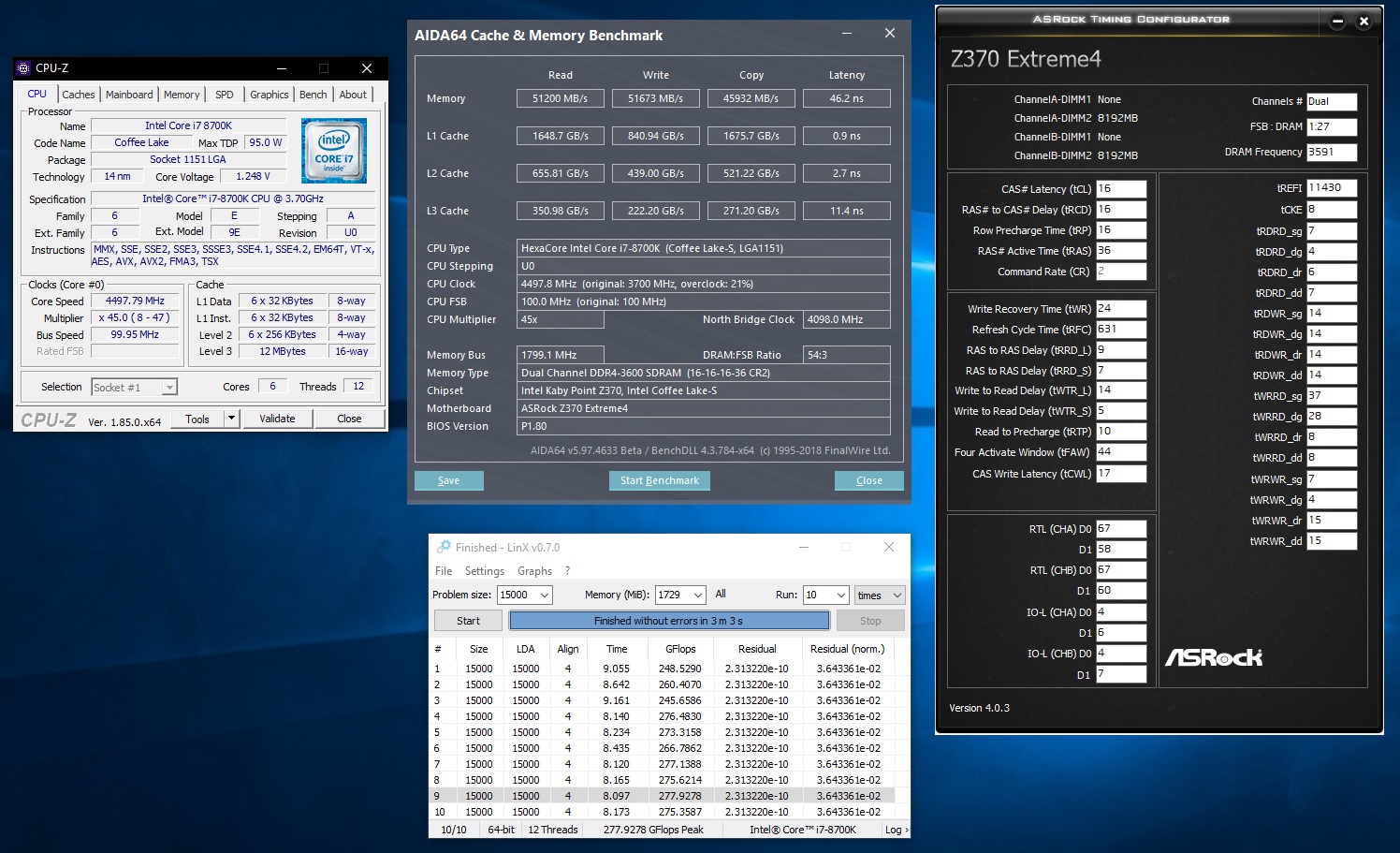The image size is (1400, 853).
Task: Click the Refresh Cycle Time (tRFC) field
Action: (x=1121, y=330)
